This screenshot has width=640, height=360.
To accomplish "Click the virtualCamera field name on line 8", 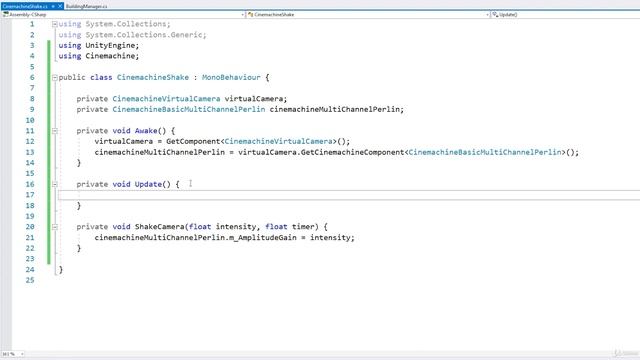I will click(x=254, y=99).
